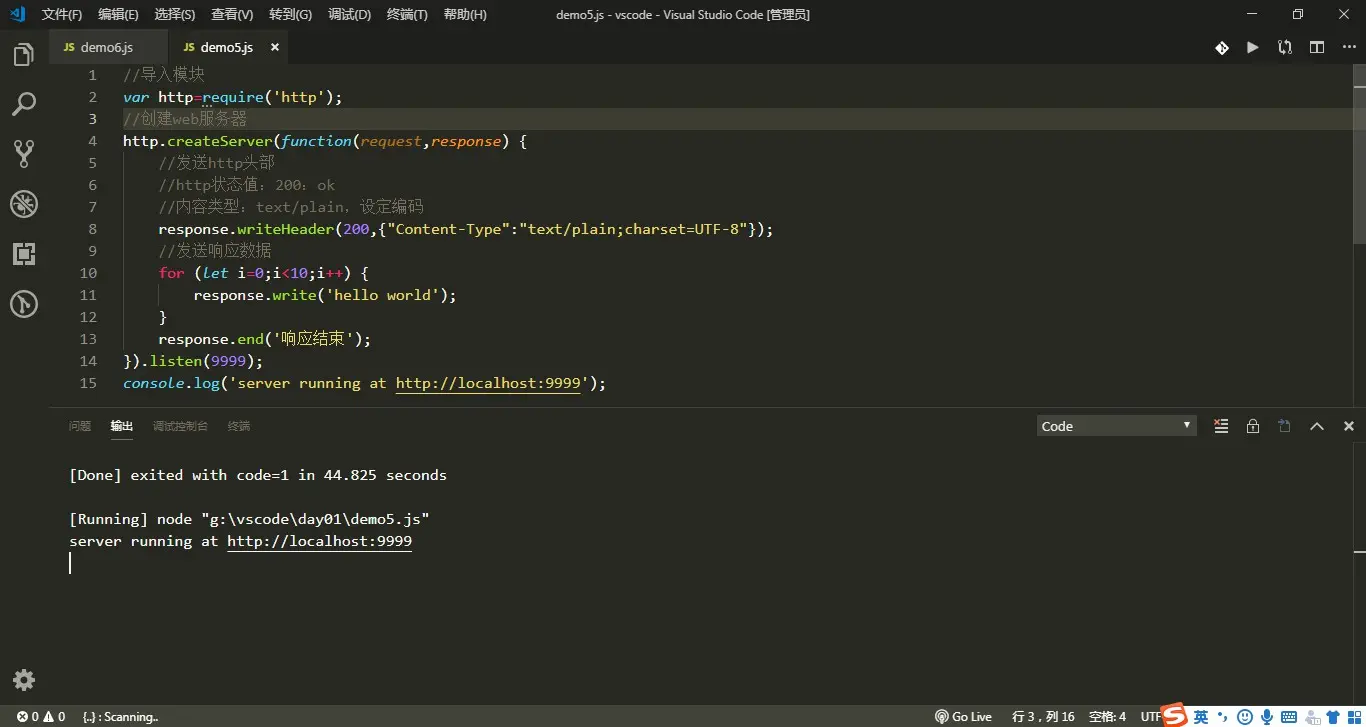Clear the output panel
This screenshot has height=727, width=1366.
pyautogui.click(x=1221, y=426)
